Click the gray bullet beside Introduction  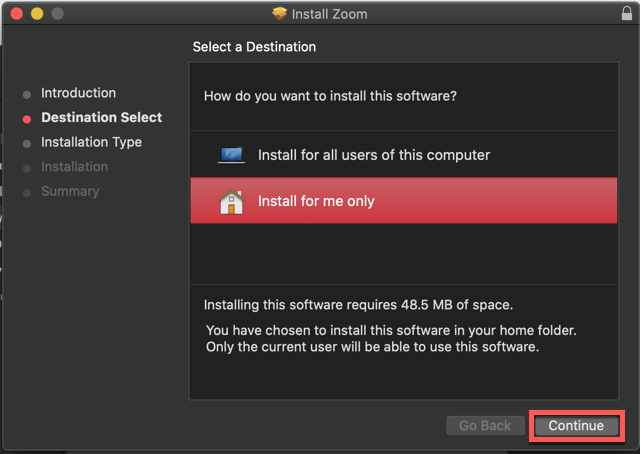27,95
